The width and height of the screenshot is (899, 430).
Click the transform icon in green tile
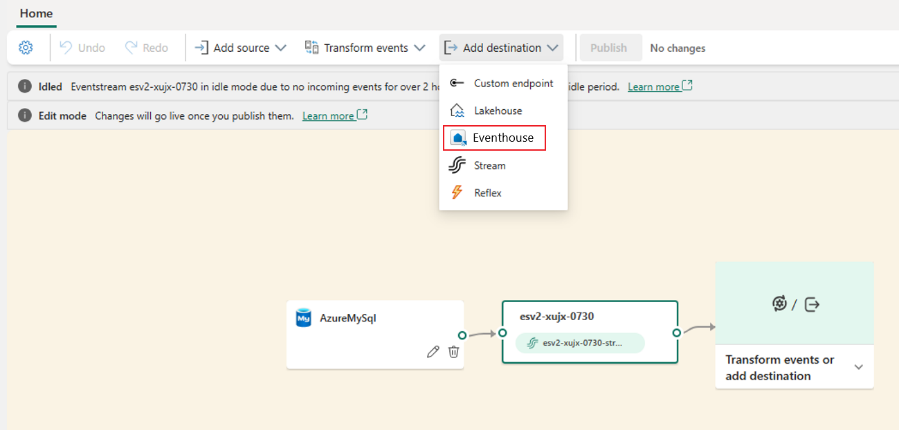(779, 304)
